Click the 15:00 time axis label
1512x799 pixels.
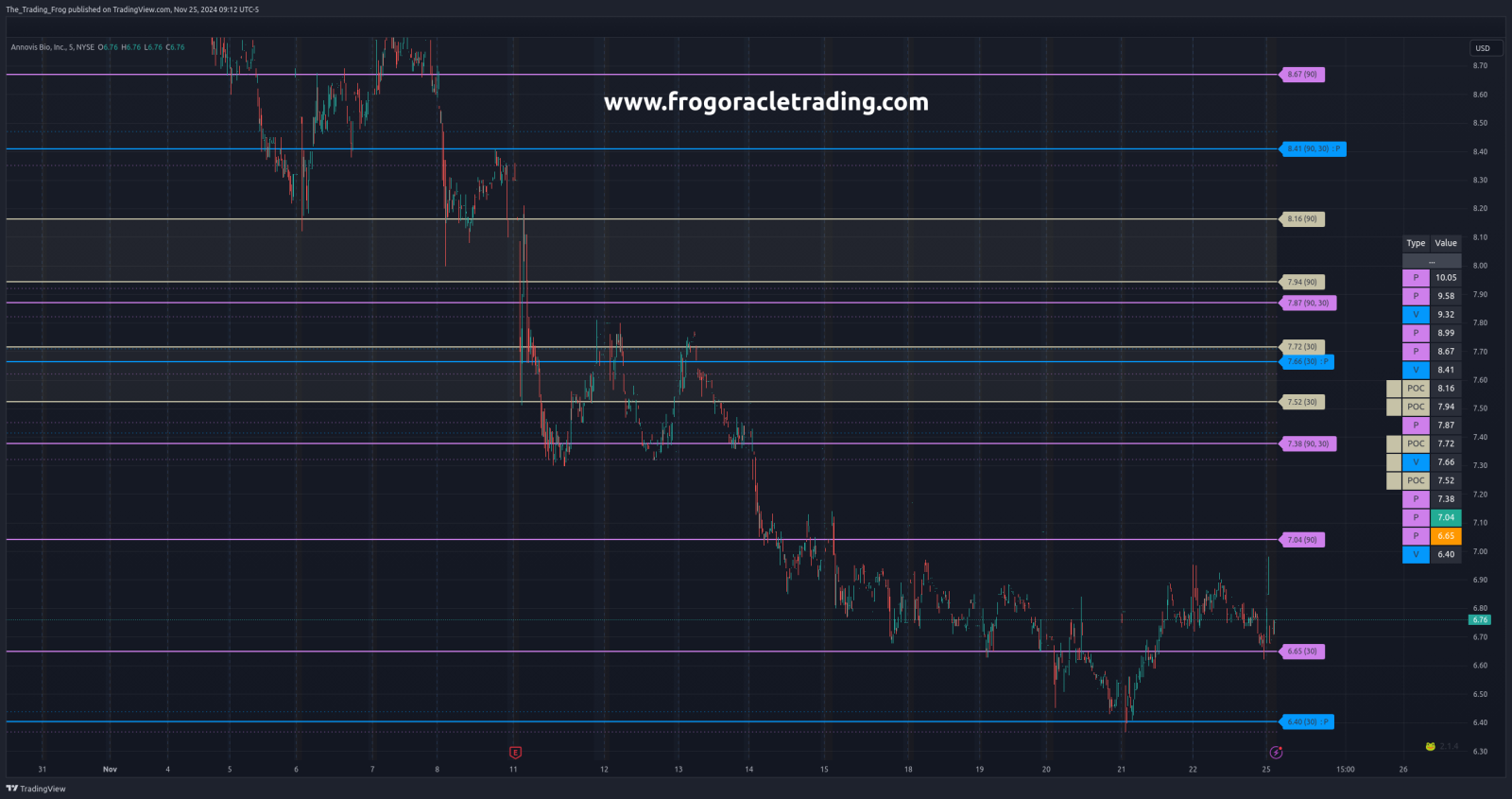[x=1346, y=770]
